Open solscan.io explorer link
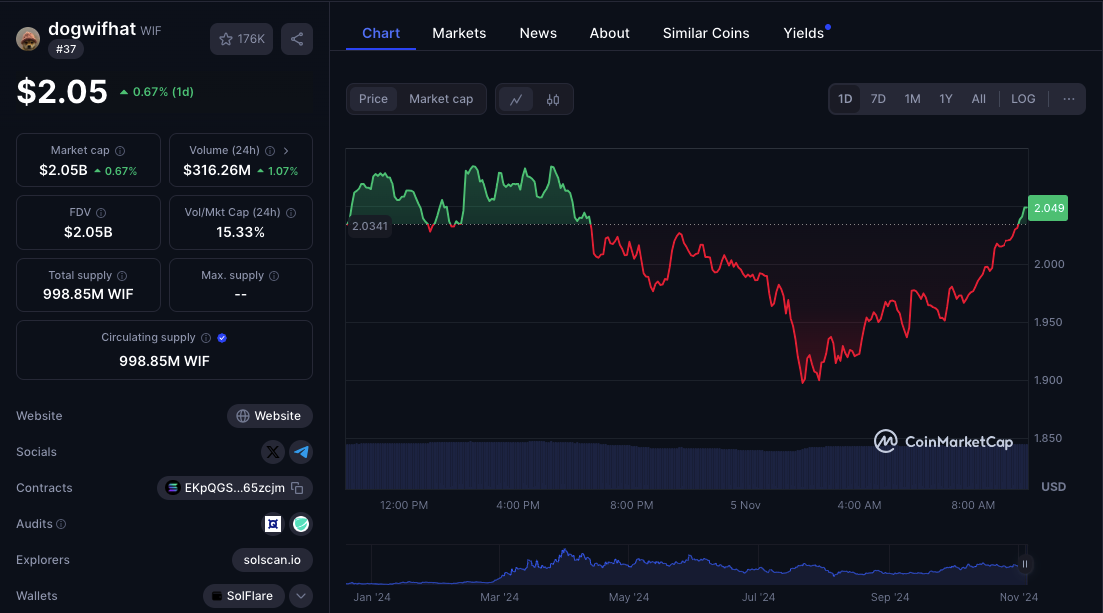Image resolution: width=1103 pixels, height=613 pixels. (x=272, y=560)
